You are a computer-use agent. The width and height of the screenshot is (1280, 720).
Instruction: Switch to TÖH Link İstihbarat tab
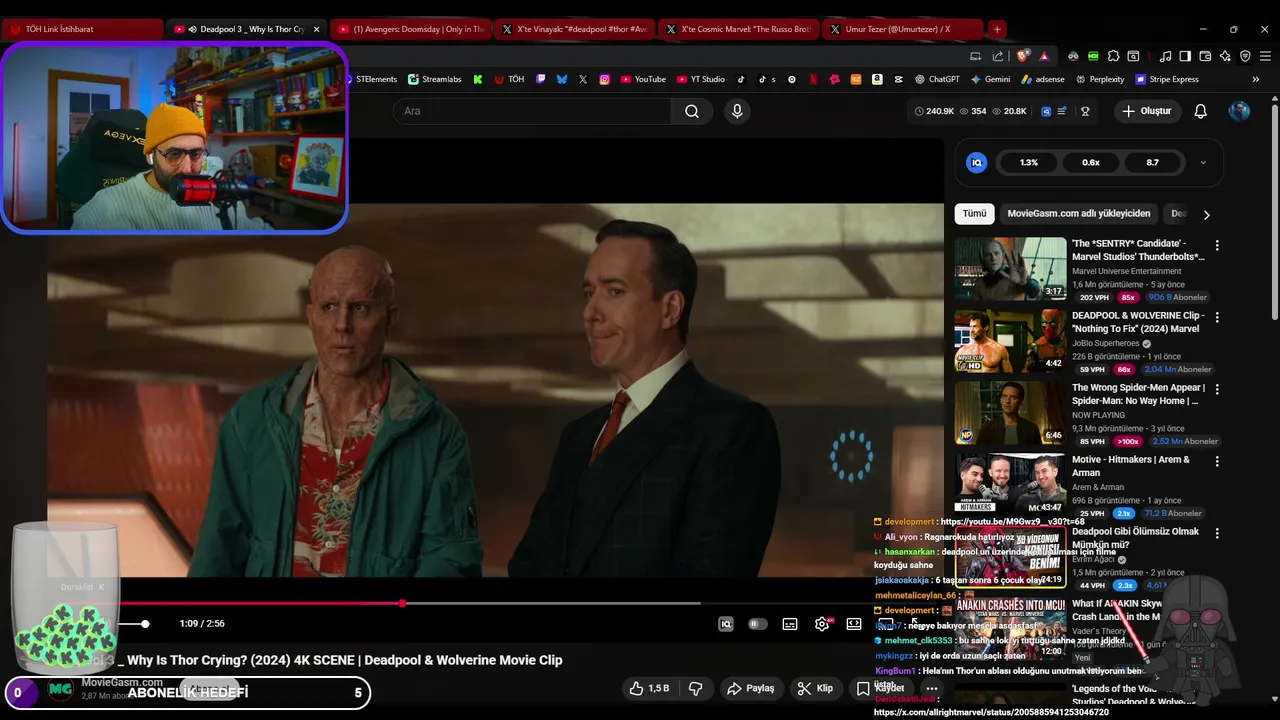(82, 29)
